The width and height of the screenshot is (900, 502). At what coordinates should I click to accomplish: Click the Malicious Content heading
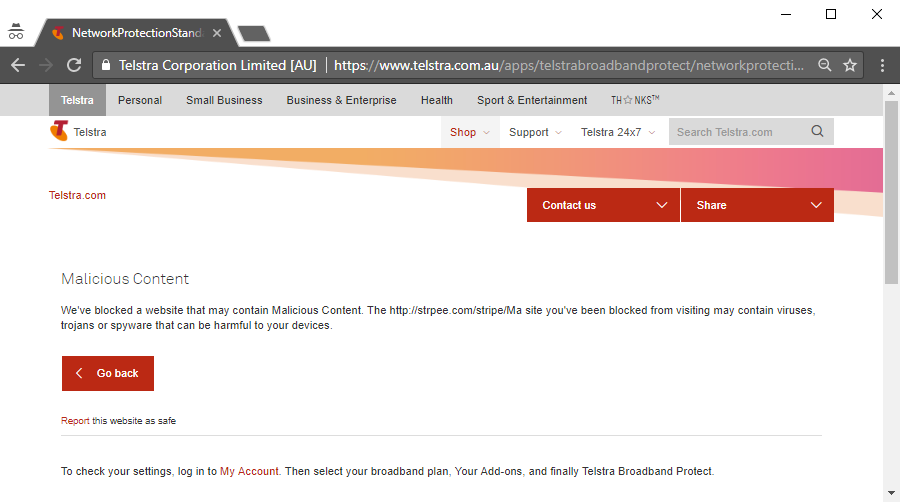tap(125, 279)
